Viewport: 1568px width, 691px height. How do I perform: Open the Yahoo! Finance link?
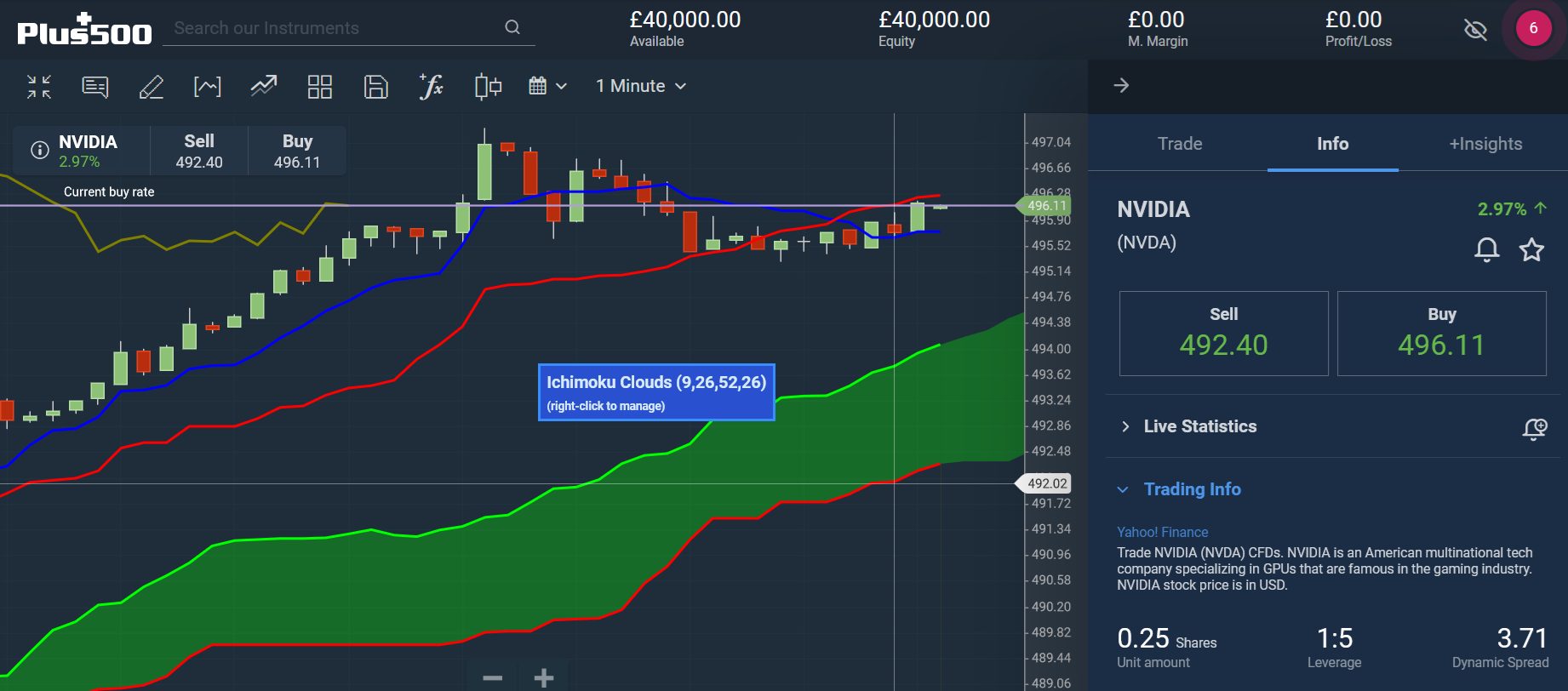point(1162,532)
